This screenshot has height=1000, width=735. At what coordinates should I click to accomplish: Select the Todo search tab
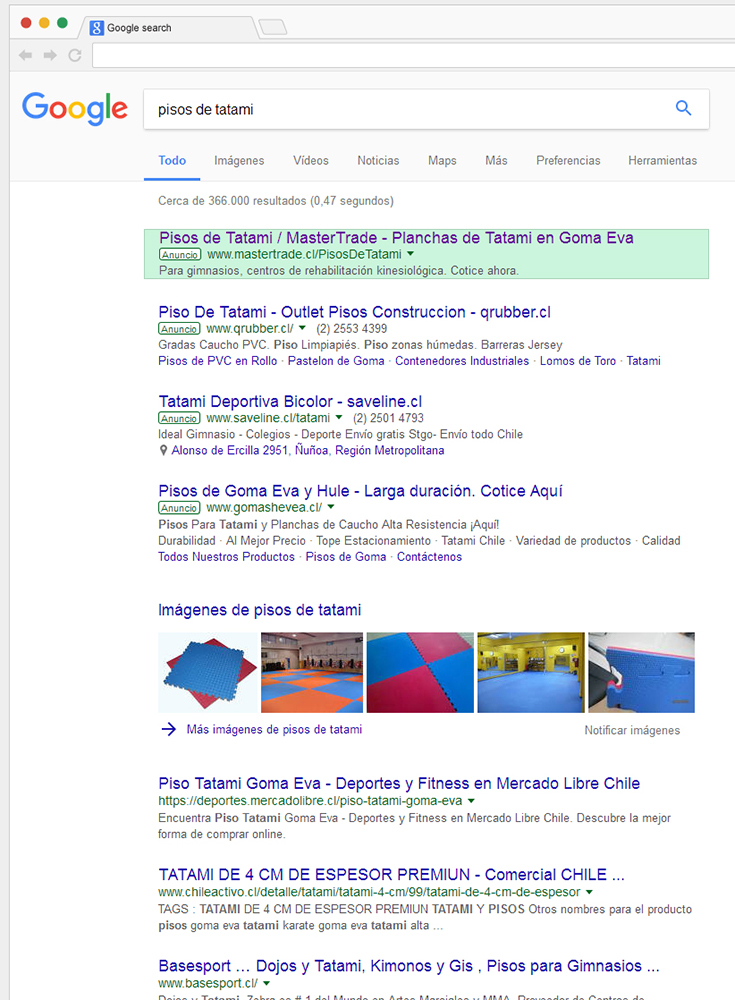pos(172,161)
